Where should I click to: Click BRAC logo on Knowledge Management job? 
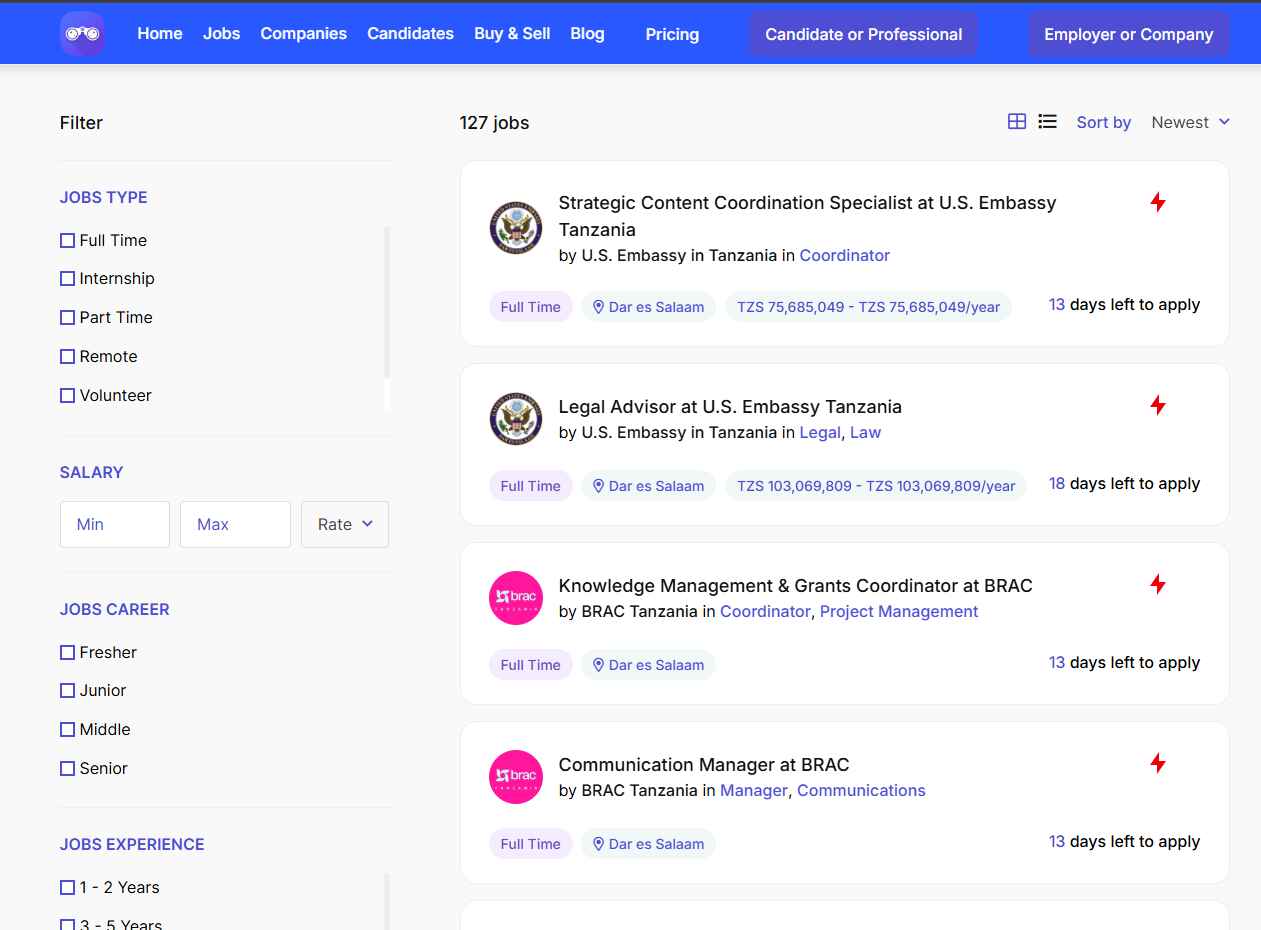[x=516, y=598]
